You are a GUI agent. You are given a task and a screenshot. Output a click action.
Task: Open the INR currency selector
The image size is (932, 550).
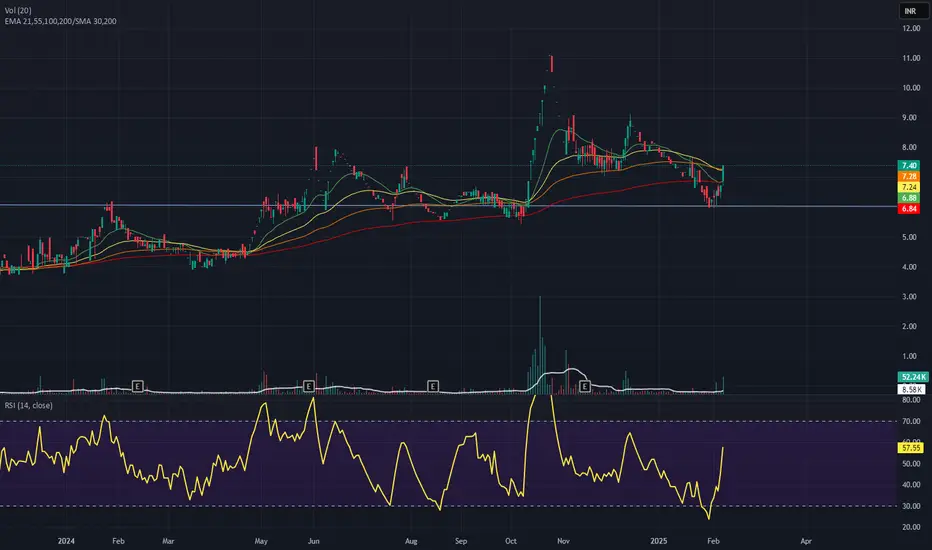[913, 11]
